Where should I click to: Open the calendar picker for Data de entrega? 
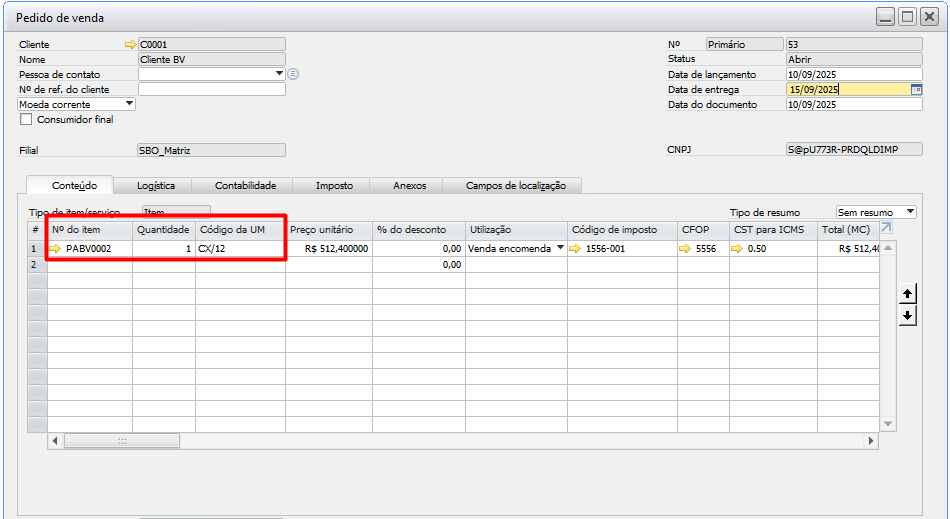[x=916, y=89]
